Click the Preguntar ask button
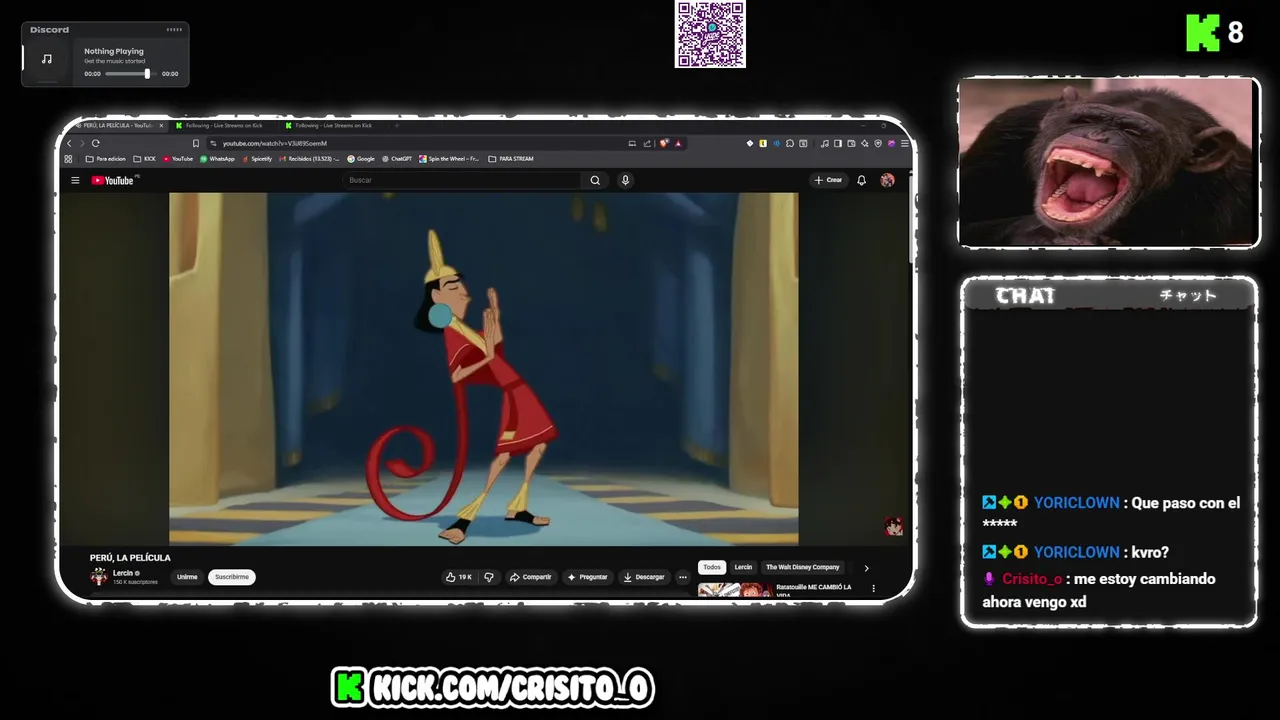 [587, 577]
